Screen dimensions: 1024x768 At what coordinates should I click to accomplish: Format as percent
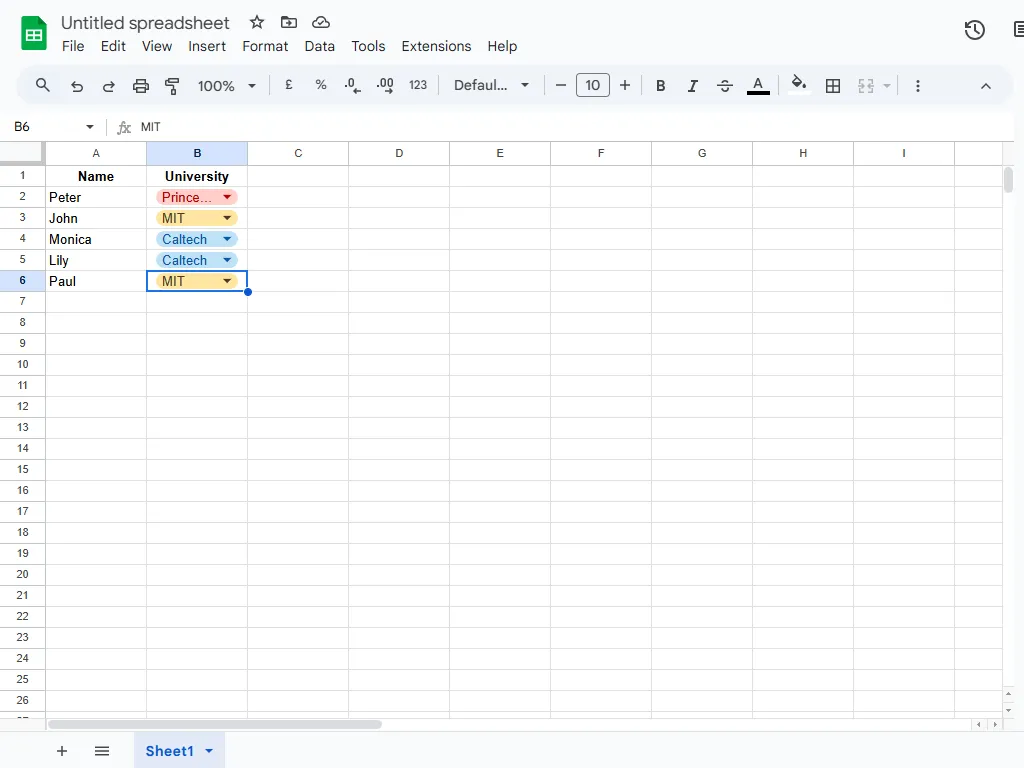321,85
